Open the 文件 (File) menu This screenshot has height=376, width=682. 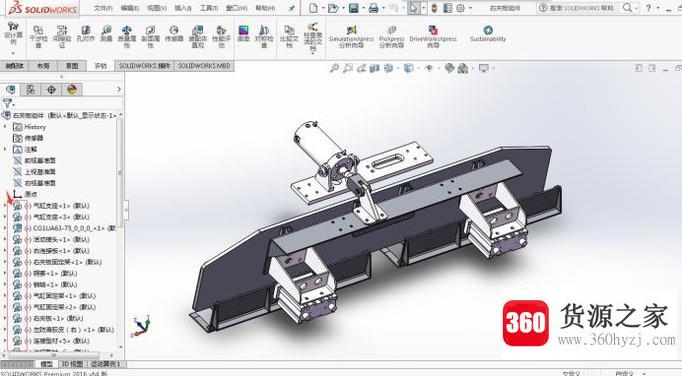tap(103, 8)
